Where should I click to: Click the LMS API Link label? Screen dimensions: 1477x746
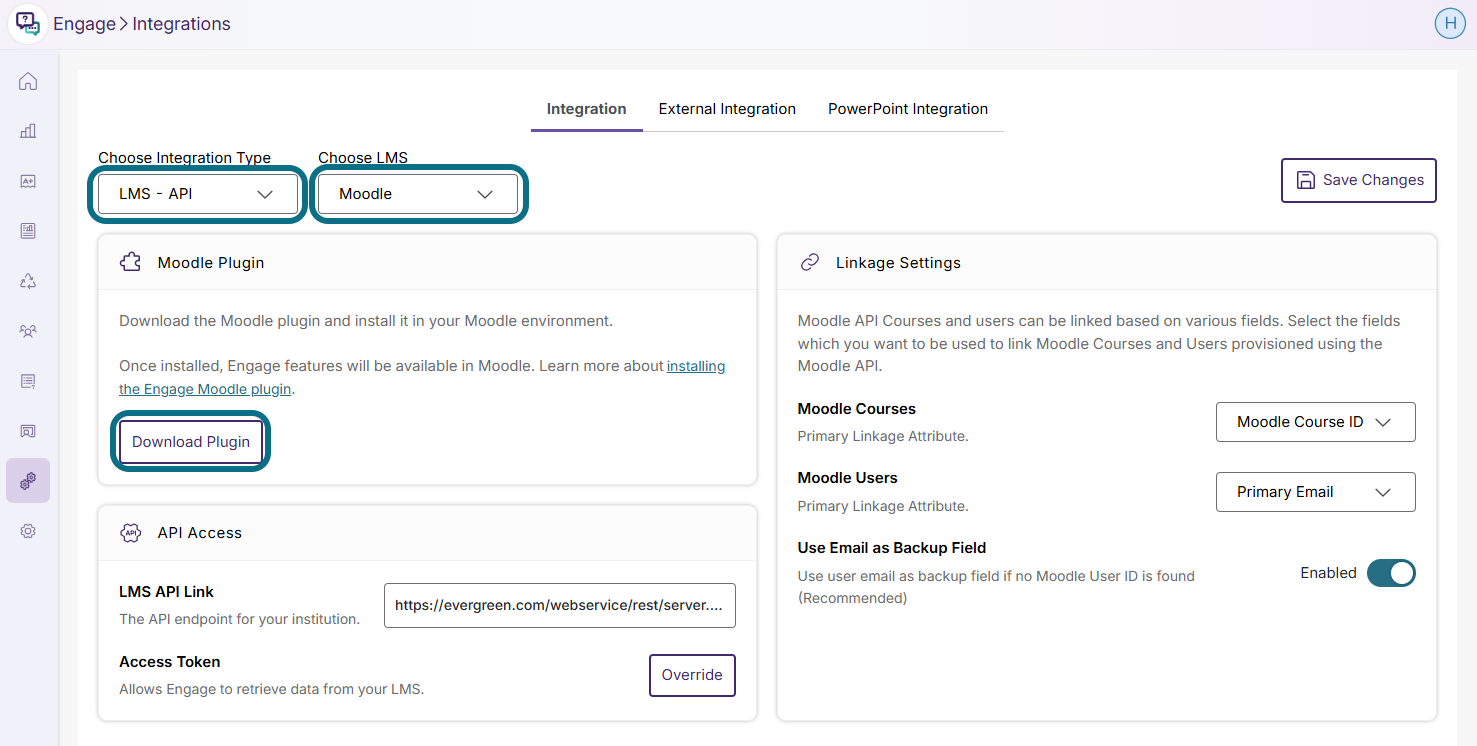click(x=167, y=592)
